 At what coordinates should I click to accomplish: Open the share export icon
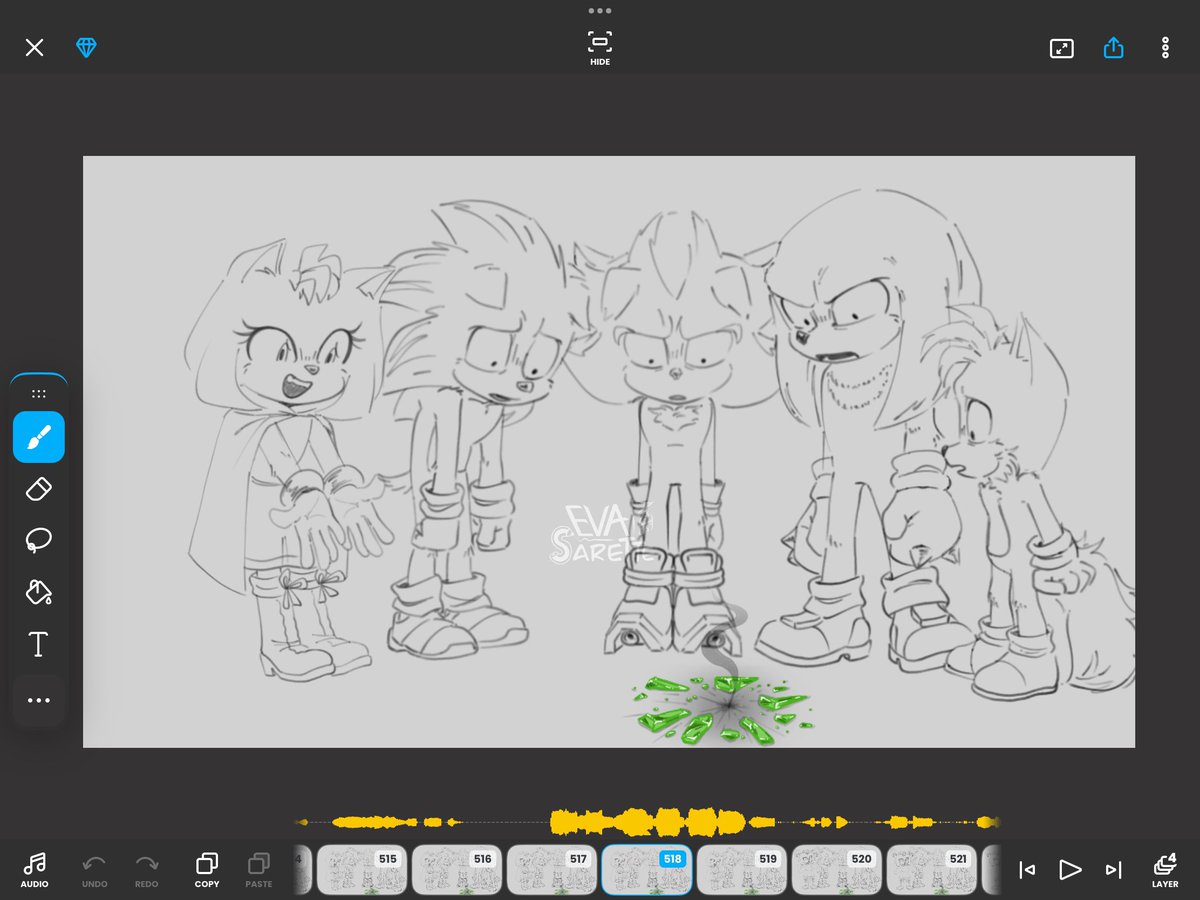pyautogui.click(x=1114, y=48)
